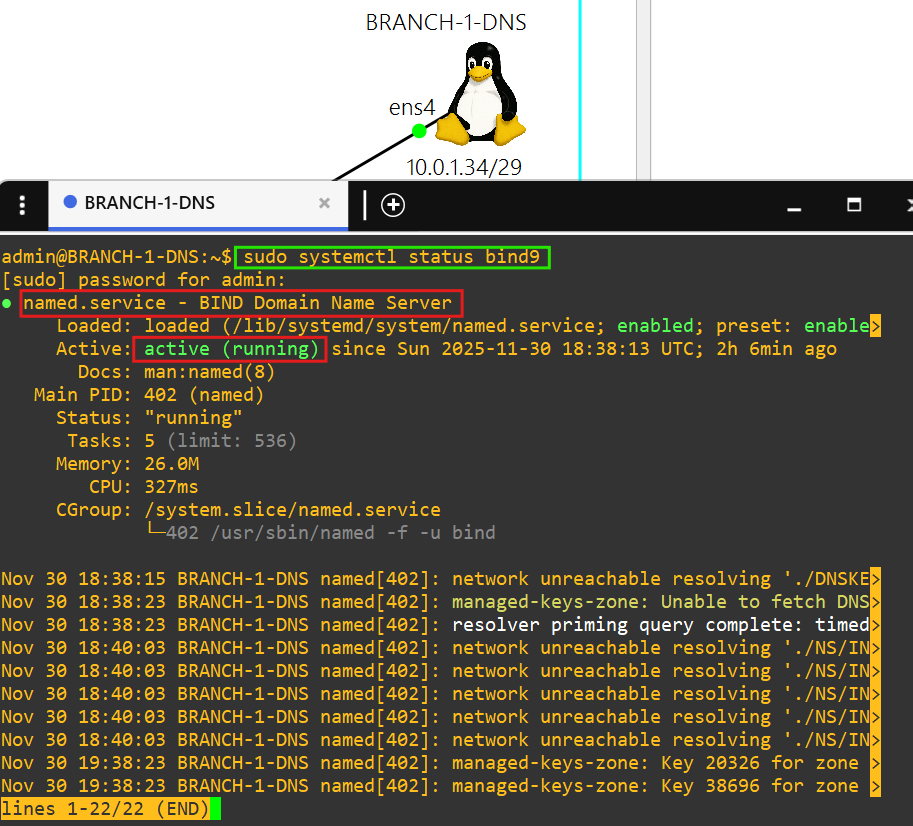Screen dimensions: 913x826
Task: Close the BRANCH-1-DNS terminal tab
Action: click(324, 203)
